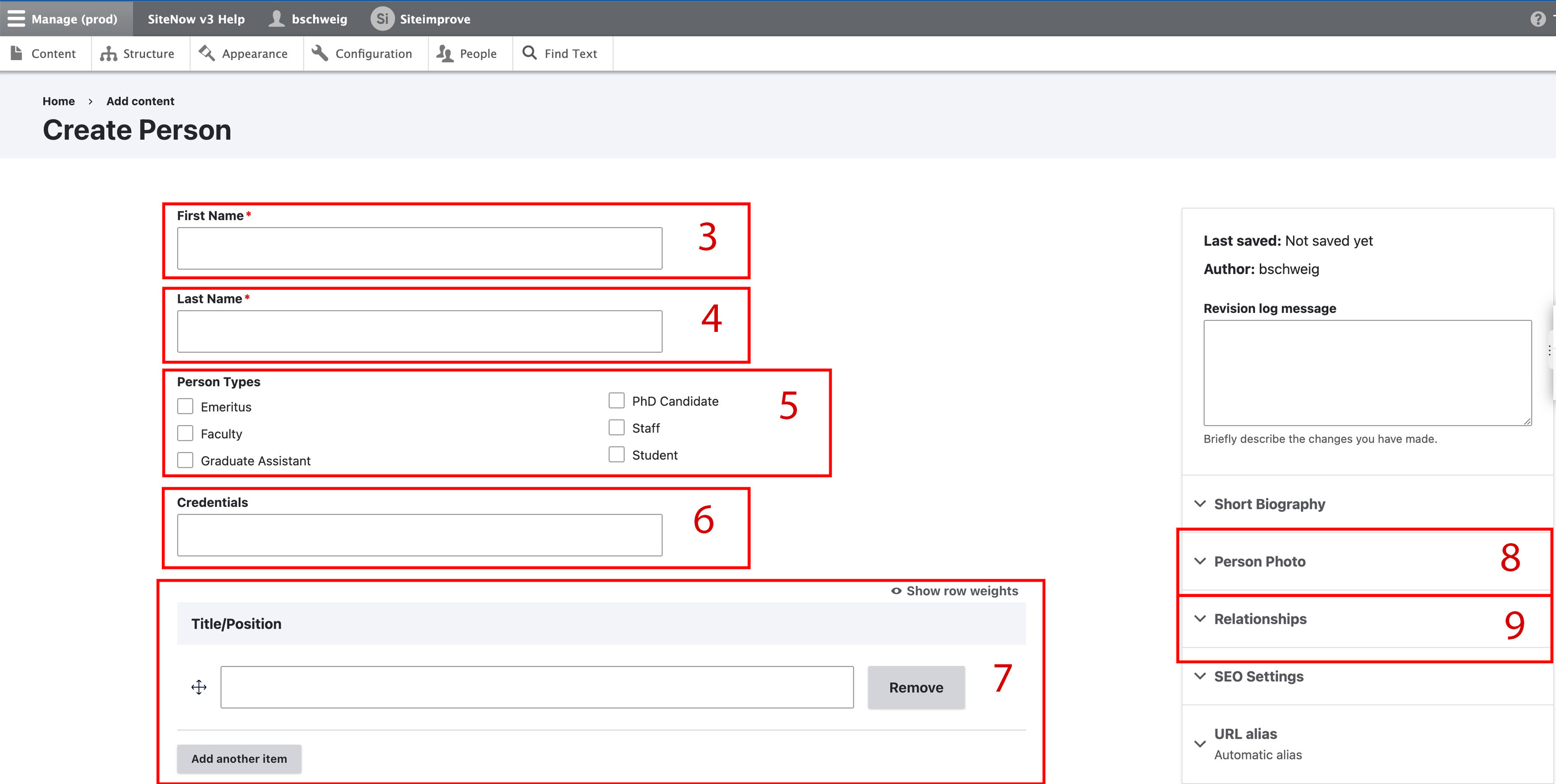Image resolution: width=1556 pixels, height=784 pixels.
Task: Click the First Name input field
Action: point(420,248)
